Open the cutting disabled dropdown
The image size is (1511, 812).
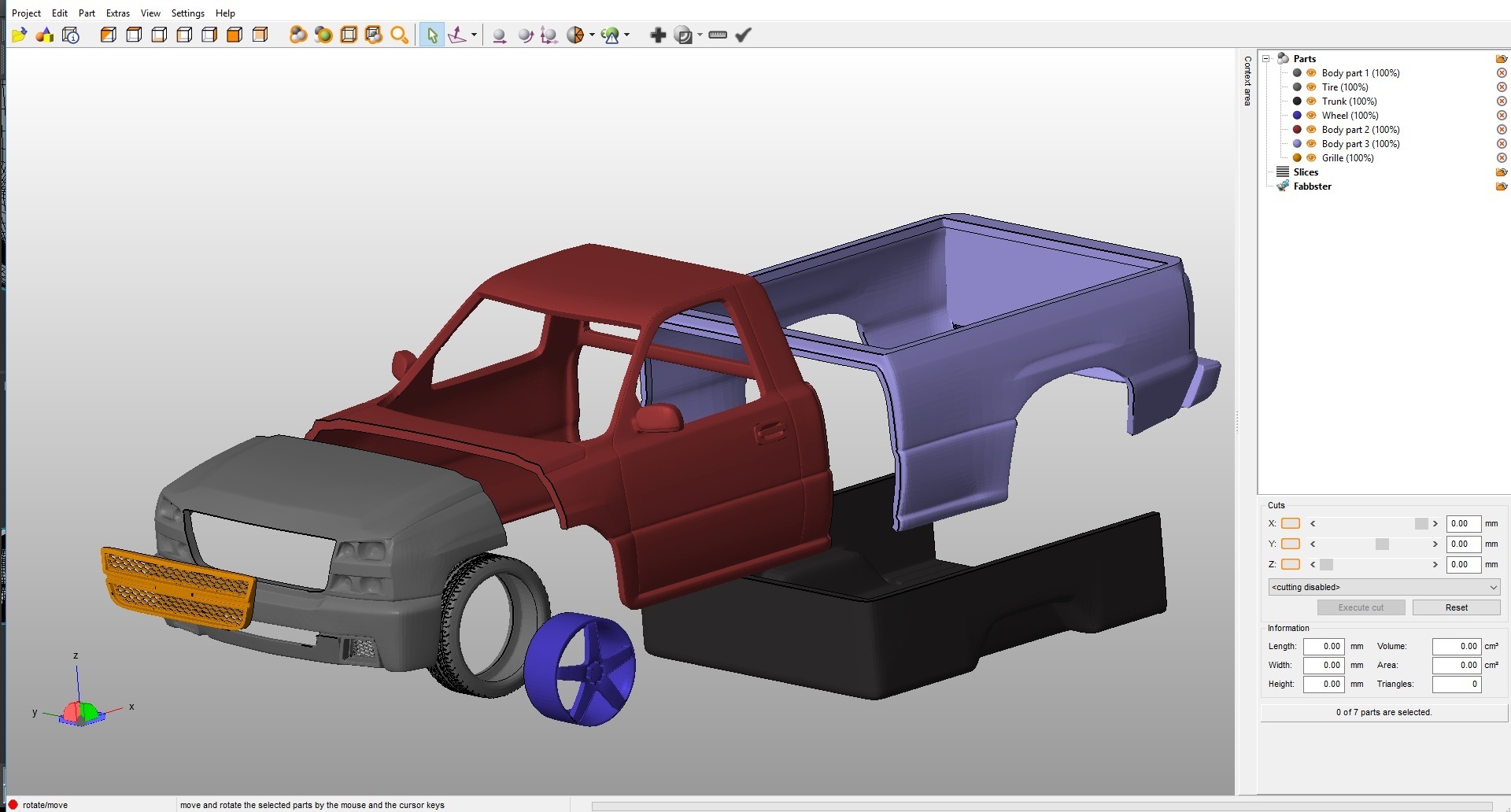click(1384, 587)
